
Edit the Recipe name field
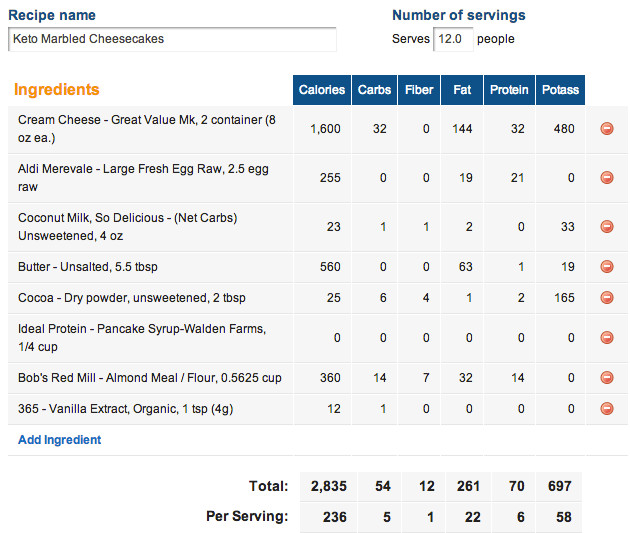tap(172, 39)
